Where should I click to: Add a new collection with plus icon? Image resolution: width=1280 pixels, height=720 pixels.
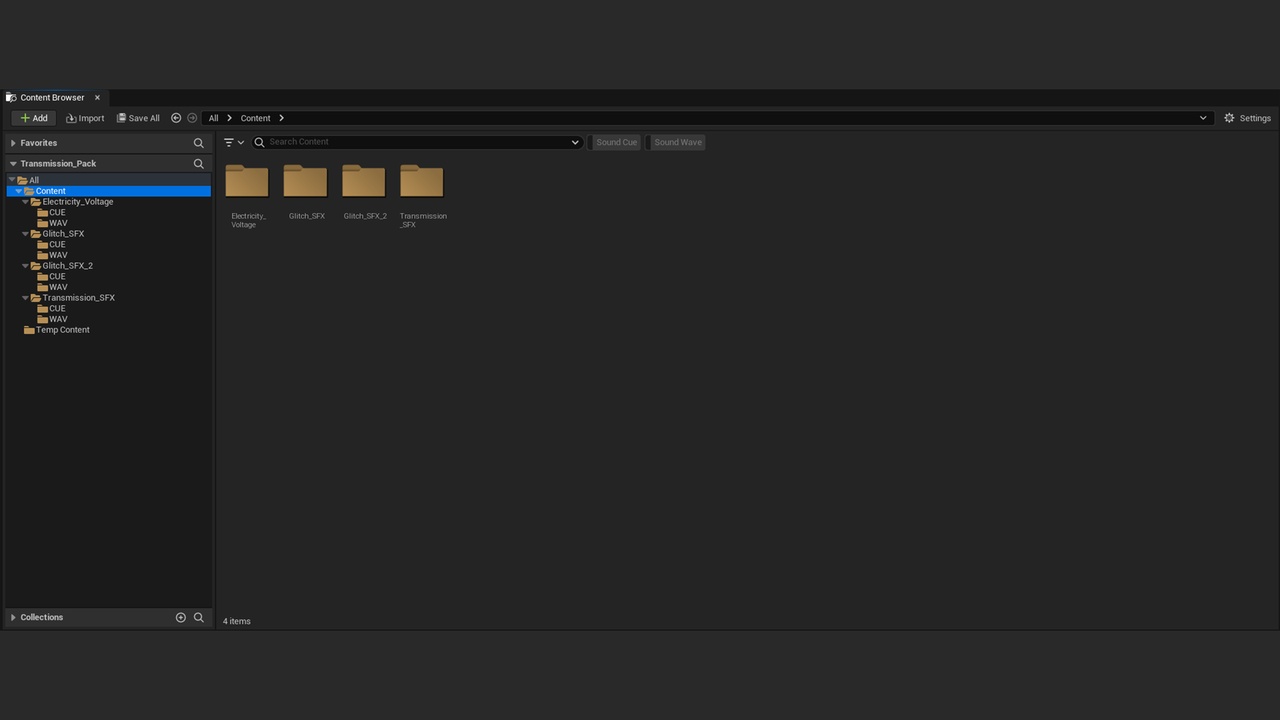pos(181,618)
